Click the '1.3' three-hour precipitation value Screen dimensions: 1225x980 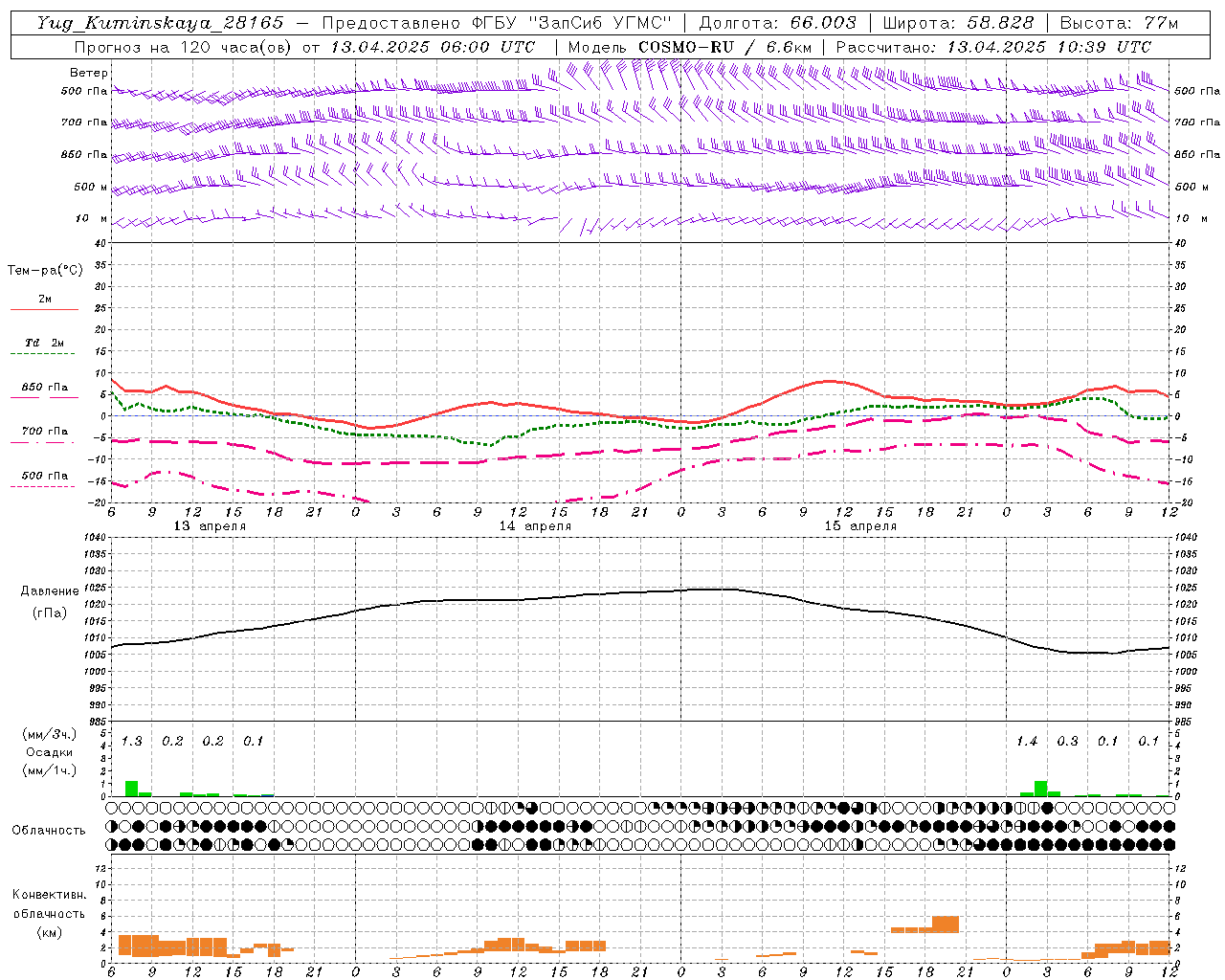pyautogui.click(x=131, y=742)
